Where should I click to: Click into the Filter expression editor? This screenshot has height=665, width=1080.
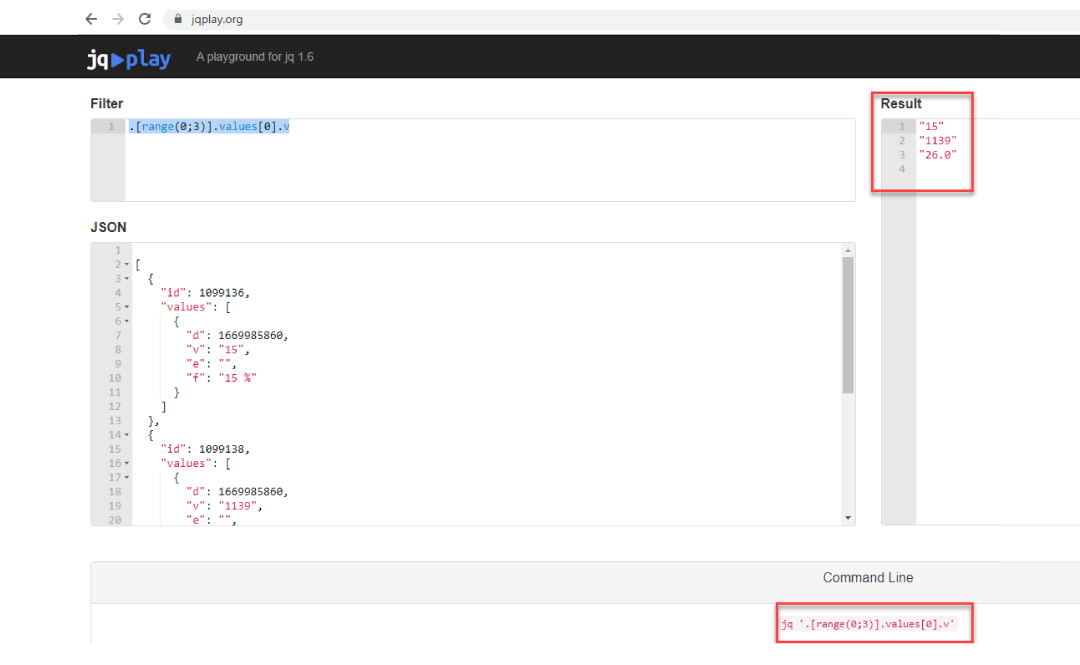[x=490, y=160]
